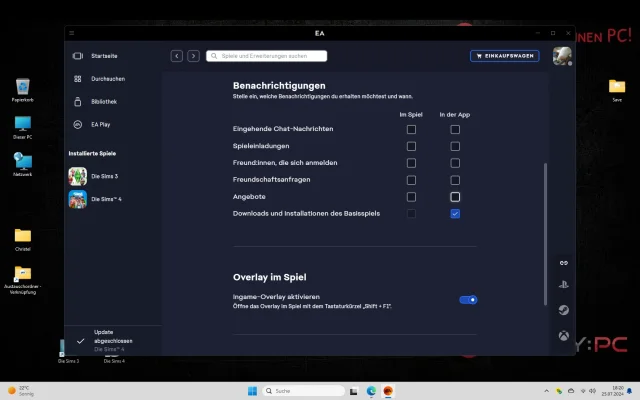
Task: Focus the game search field
Action: (267, 56)
